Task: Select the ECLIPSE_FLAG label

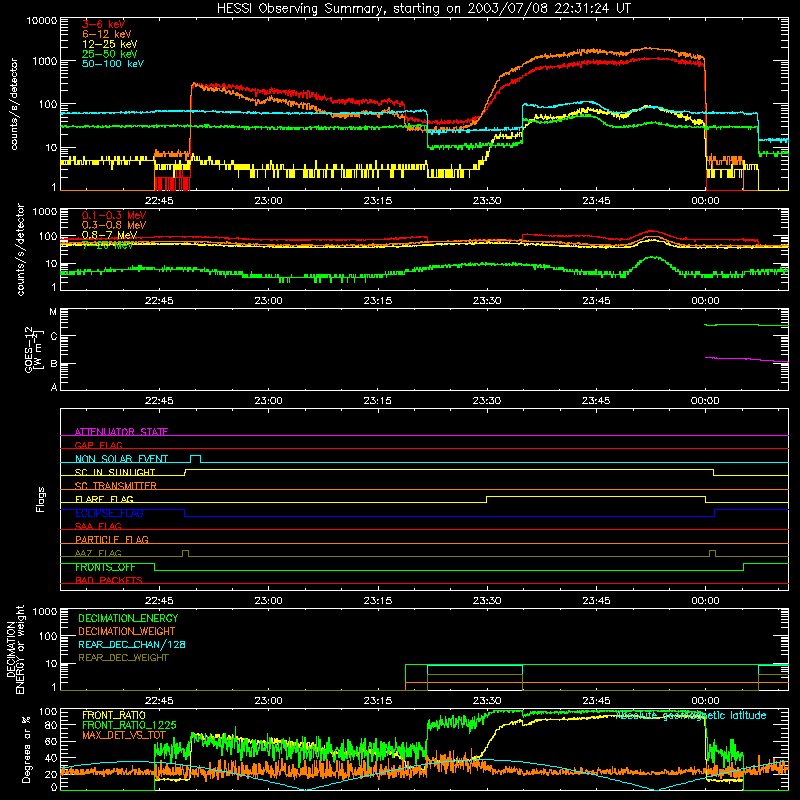Action: coord(109,513)
